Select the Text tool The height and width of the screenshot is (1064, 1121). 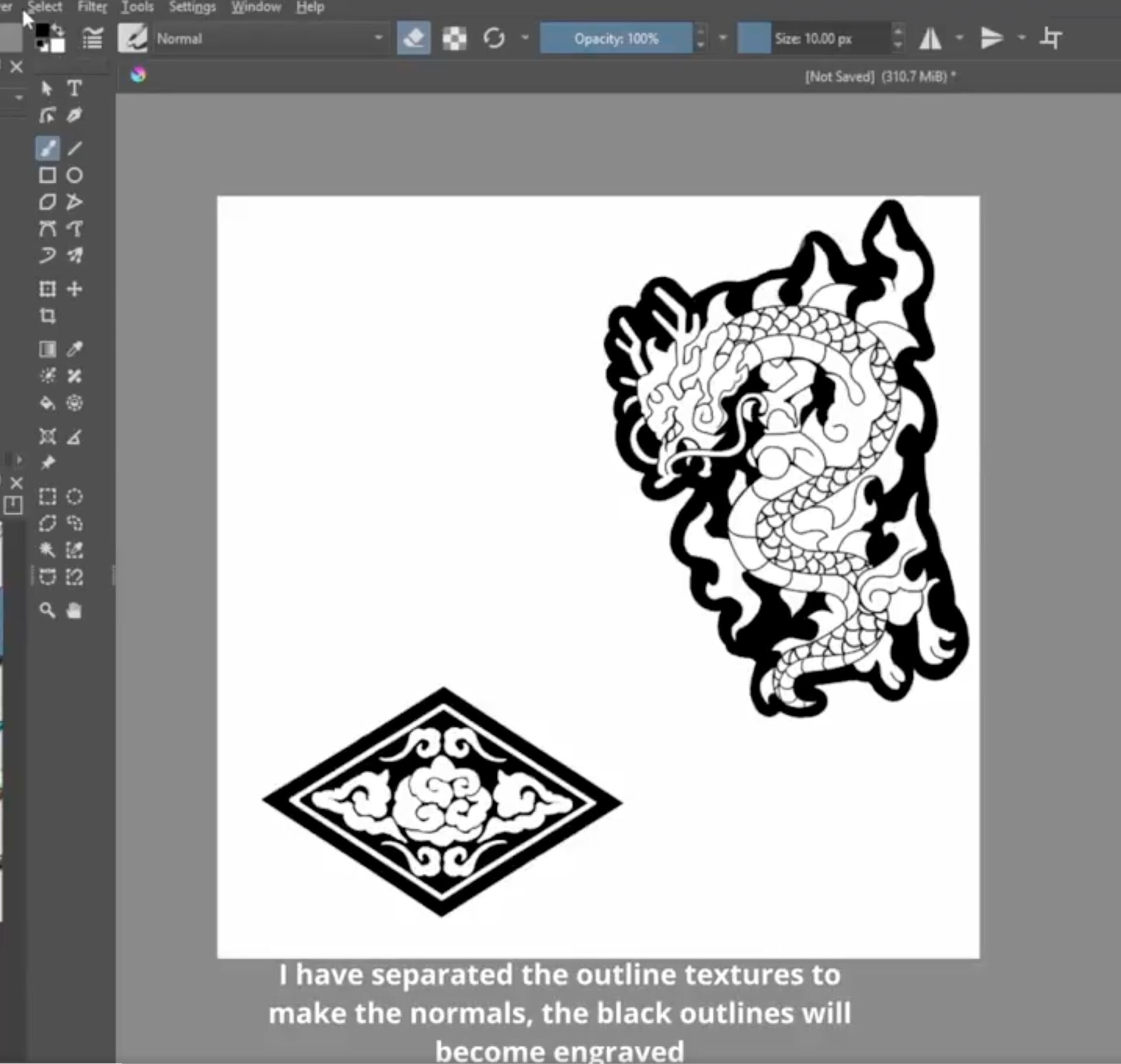[x=74, y=88]
